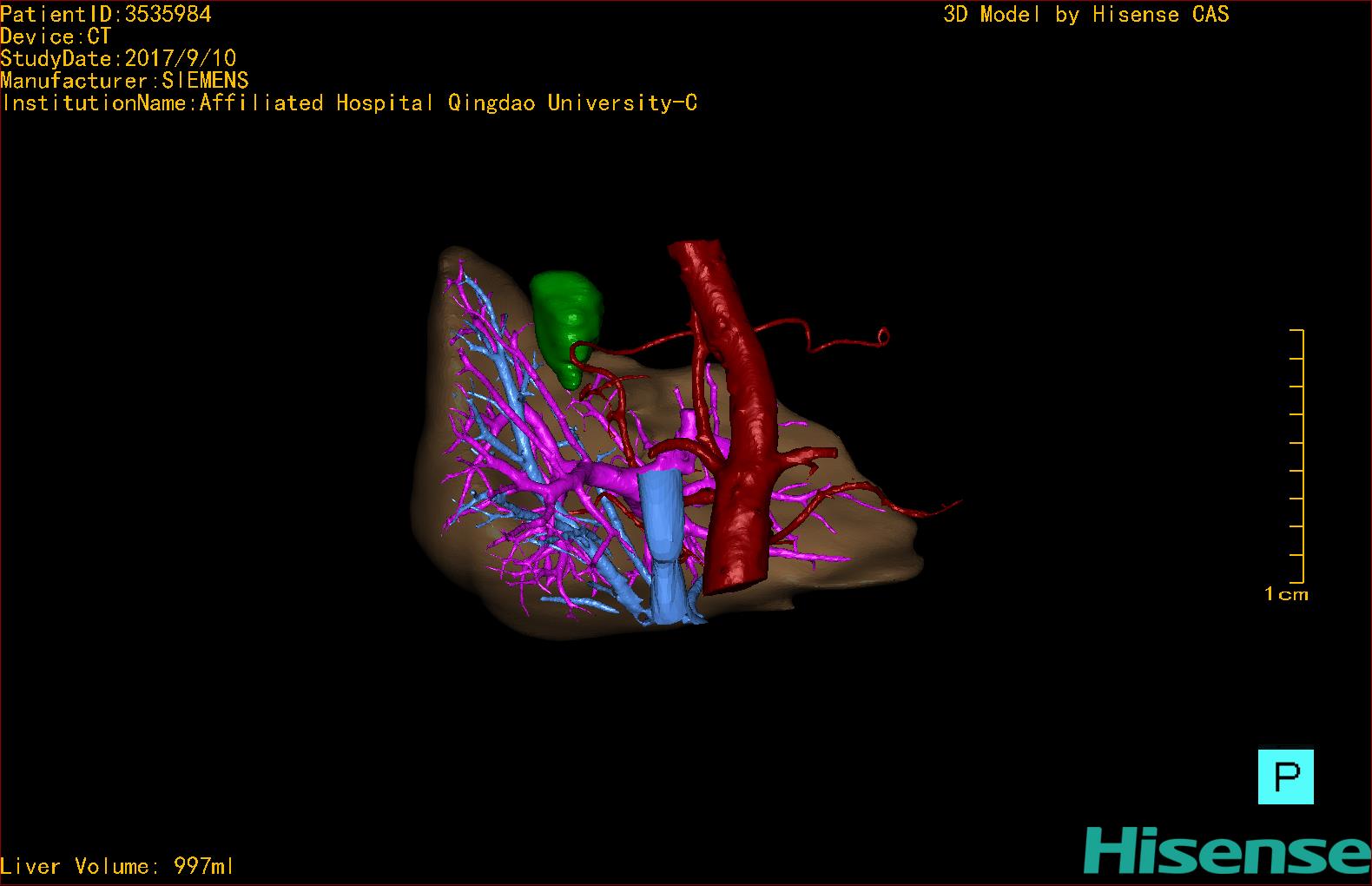Click the 'Device:CT' text
Viewport: 1372px width, 886px height.
pyautogui.click(x=56, y=36)
